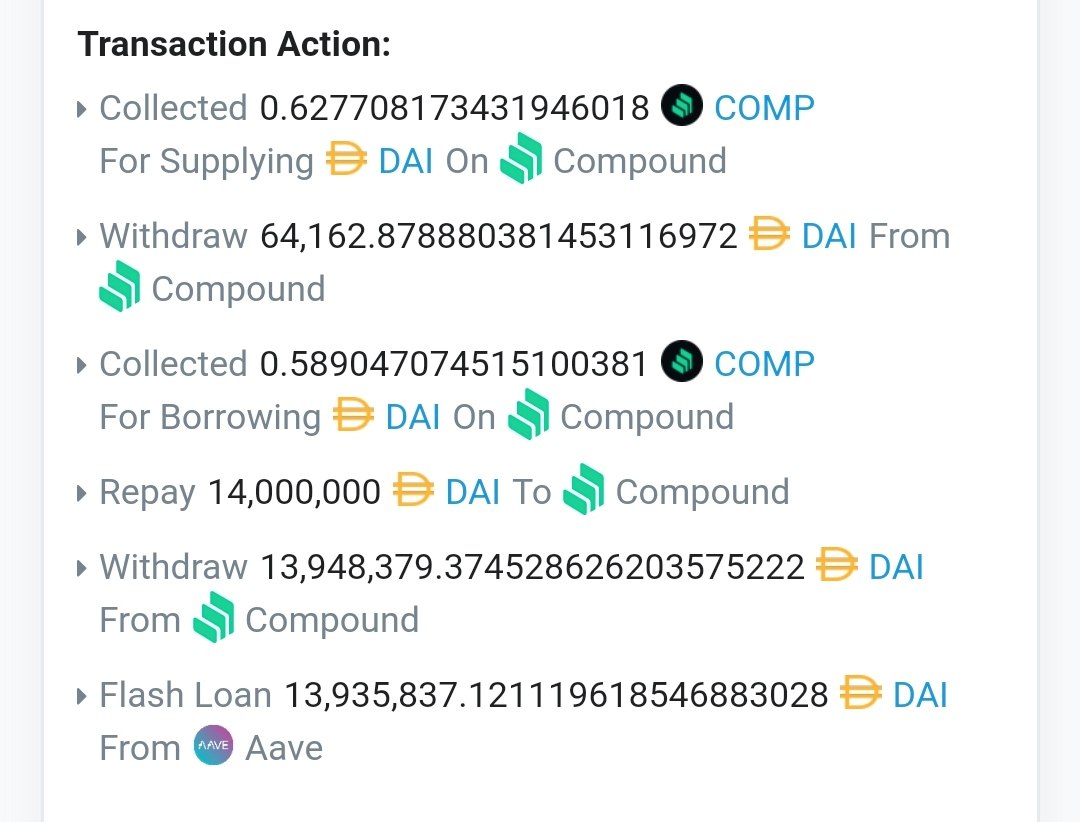Open the COMP link in first row
Screen dimensions: 1080x822
tap(765, 108)
